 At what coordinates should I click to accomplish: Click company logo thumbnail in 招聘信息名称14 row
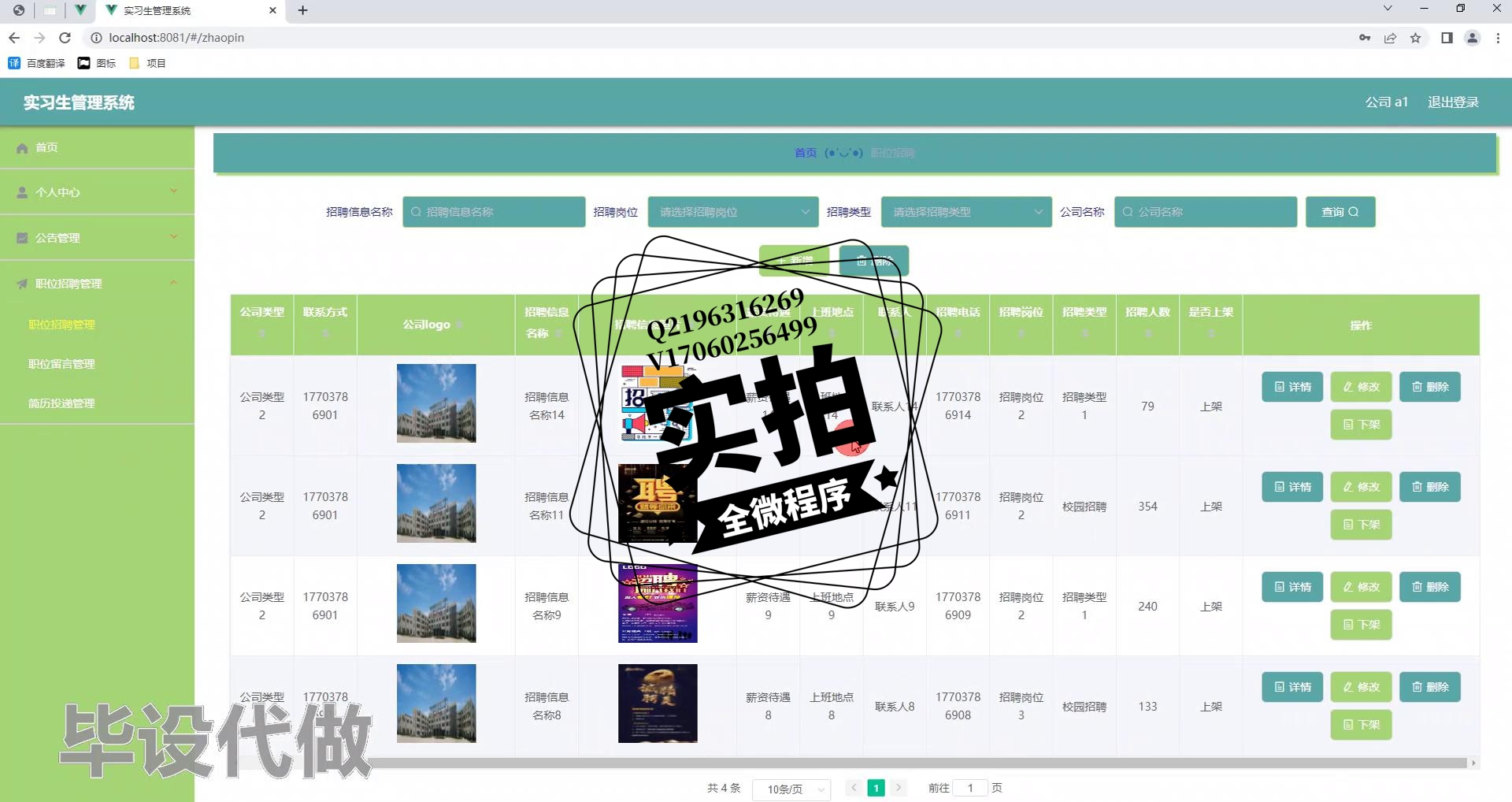tap(436, 403)
